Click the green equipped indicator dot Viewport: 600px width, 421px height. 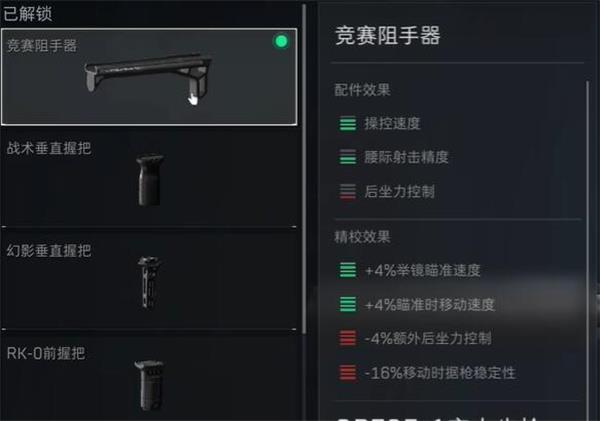point(281,41)
